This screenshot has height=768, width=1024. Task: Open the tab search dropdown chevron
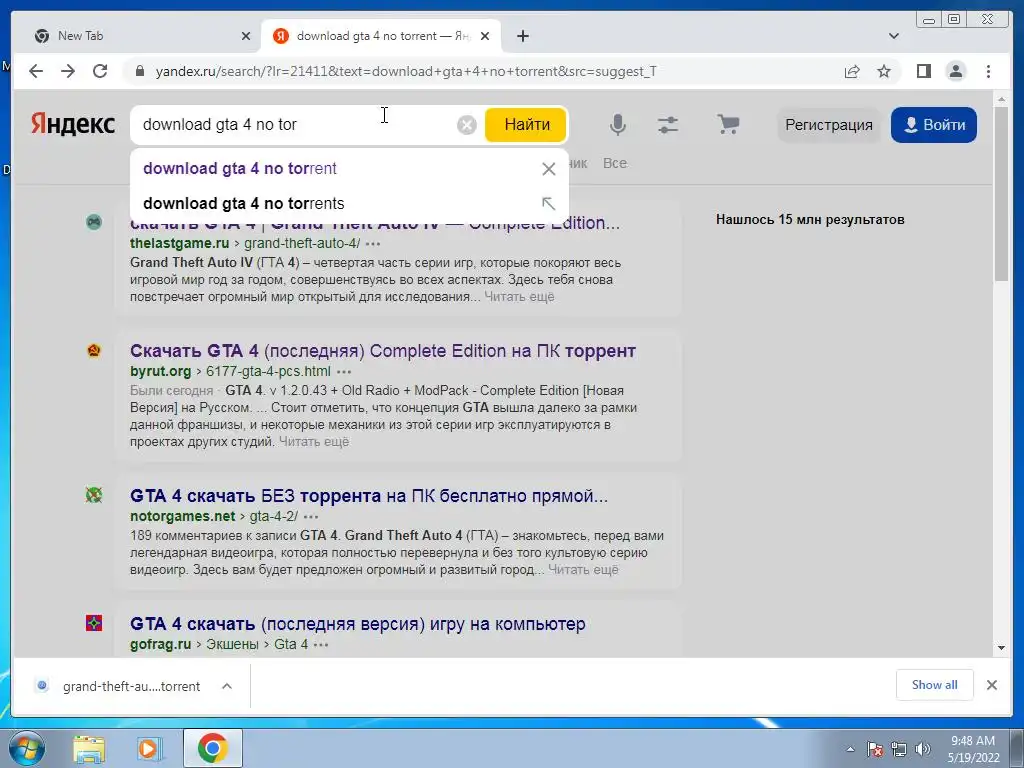pyautogui.click(x=893, y=36)
